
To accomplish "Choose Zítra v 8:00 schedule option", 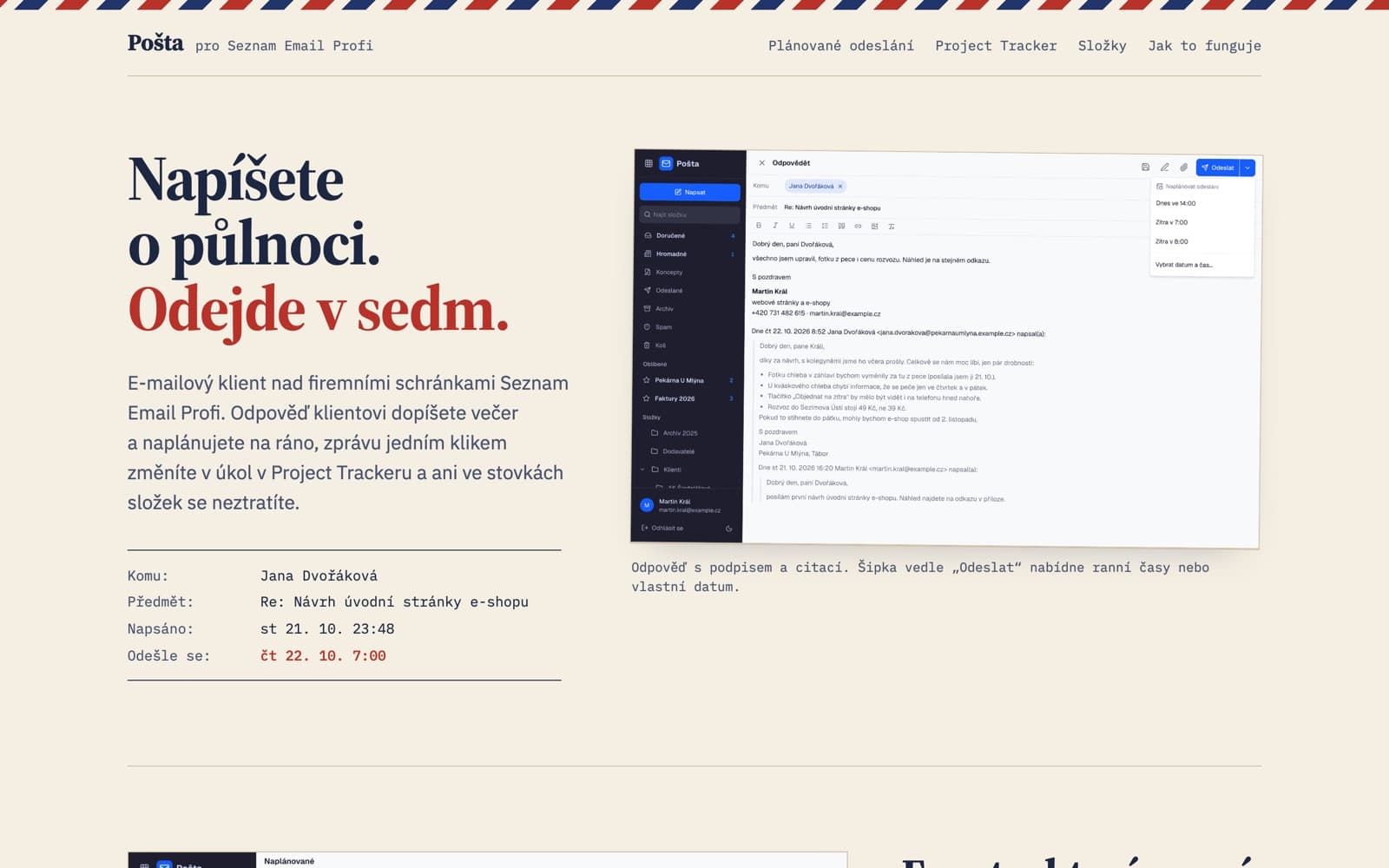I will (1201, 241).
